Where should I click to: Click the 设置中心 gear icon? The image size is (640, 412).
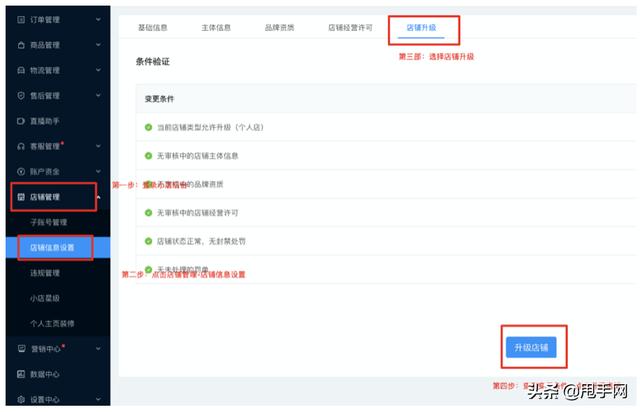tap(21, 399)
